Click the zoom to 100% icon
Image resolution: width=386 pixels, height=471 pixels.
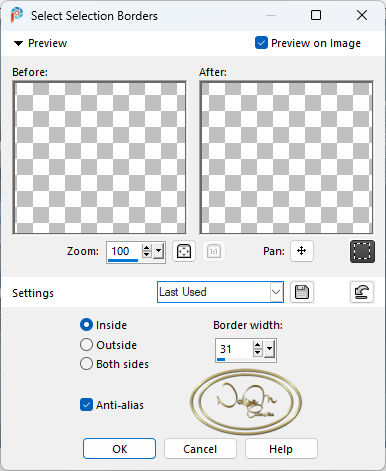214,251
